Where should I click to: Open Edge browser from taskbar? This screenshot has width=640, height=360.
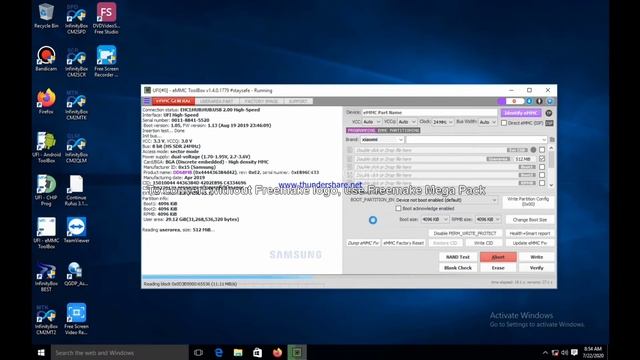(219, 352)
